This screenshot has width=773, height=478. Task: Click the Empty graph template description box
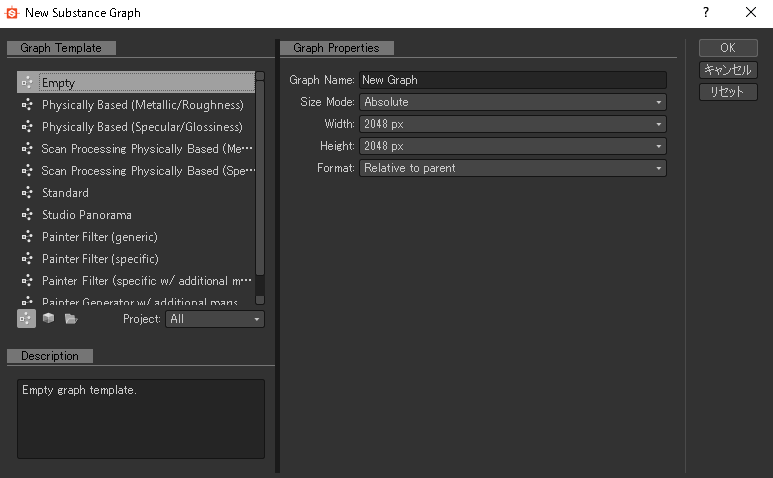coord(141,419)
